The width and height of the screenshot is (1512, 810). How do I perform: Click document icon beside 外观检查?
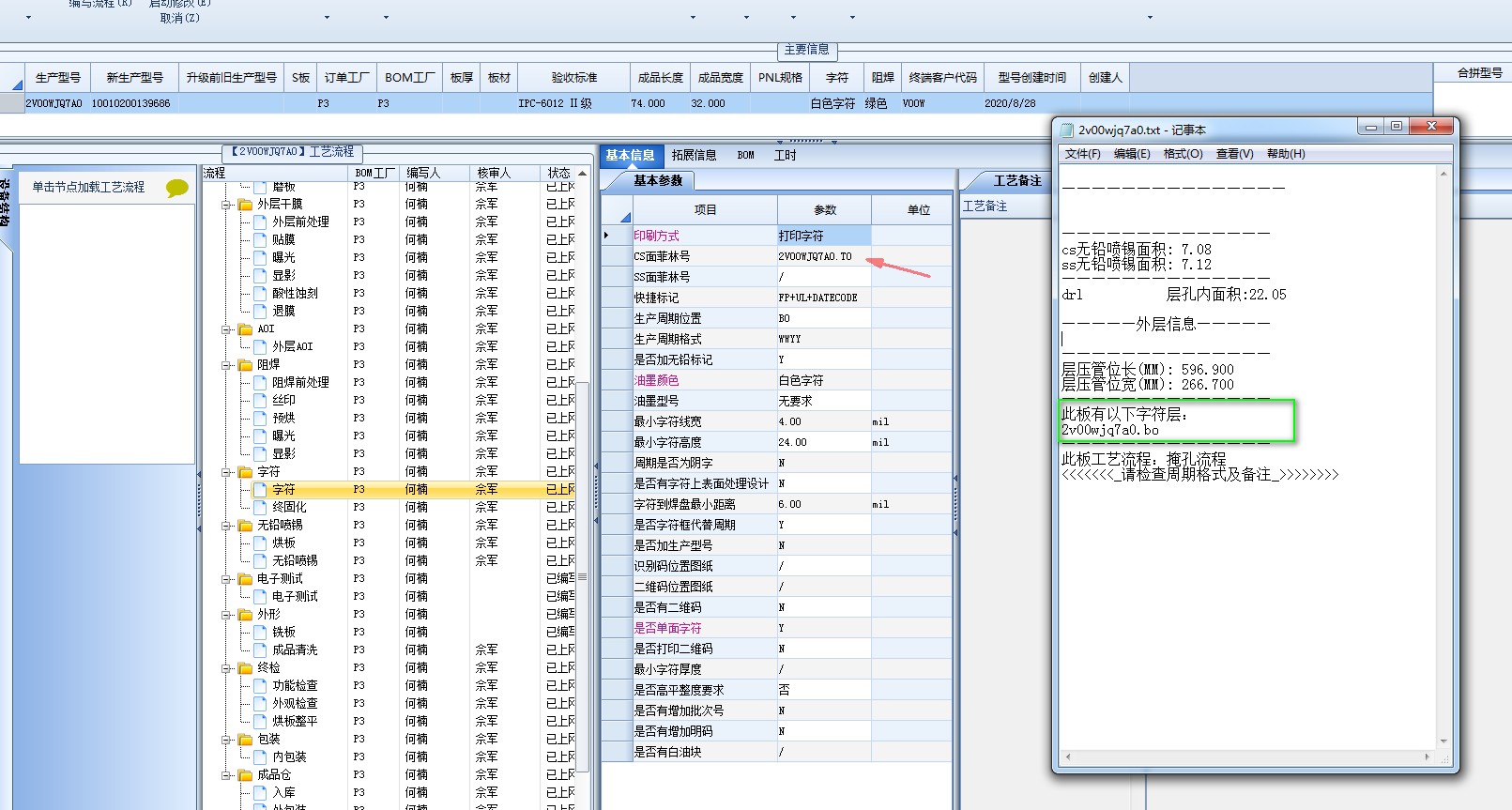click(260, 703)
